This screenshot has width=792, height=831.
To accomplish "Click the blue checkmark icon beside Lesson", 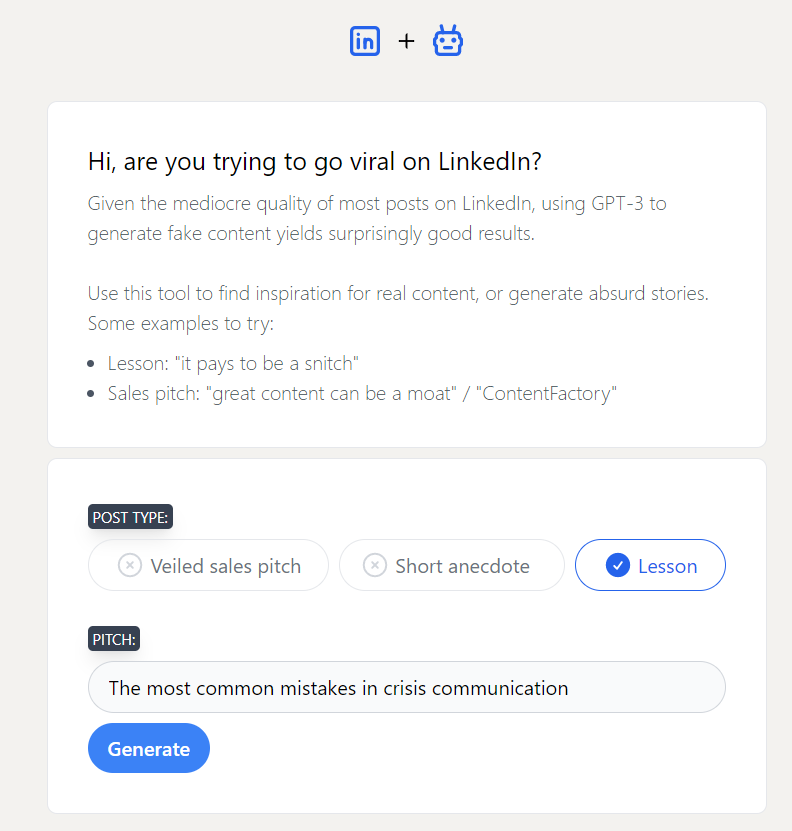I will [x=618, y=566].
